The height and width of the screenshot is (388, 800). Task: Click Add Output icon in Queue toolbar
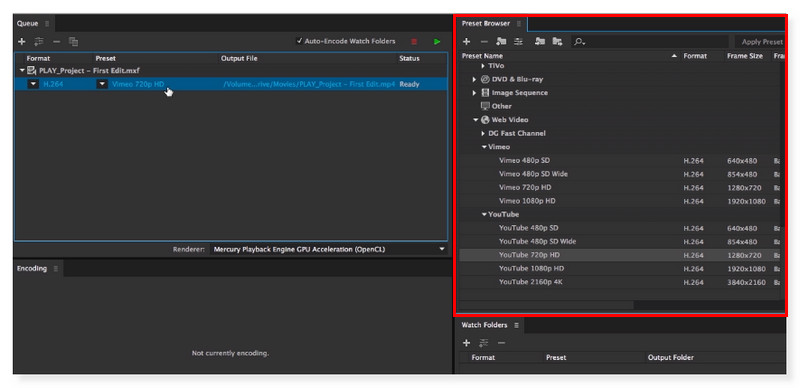39,41
